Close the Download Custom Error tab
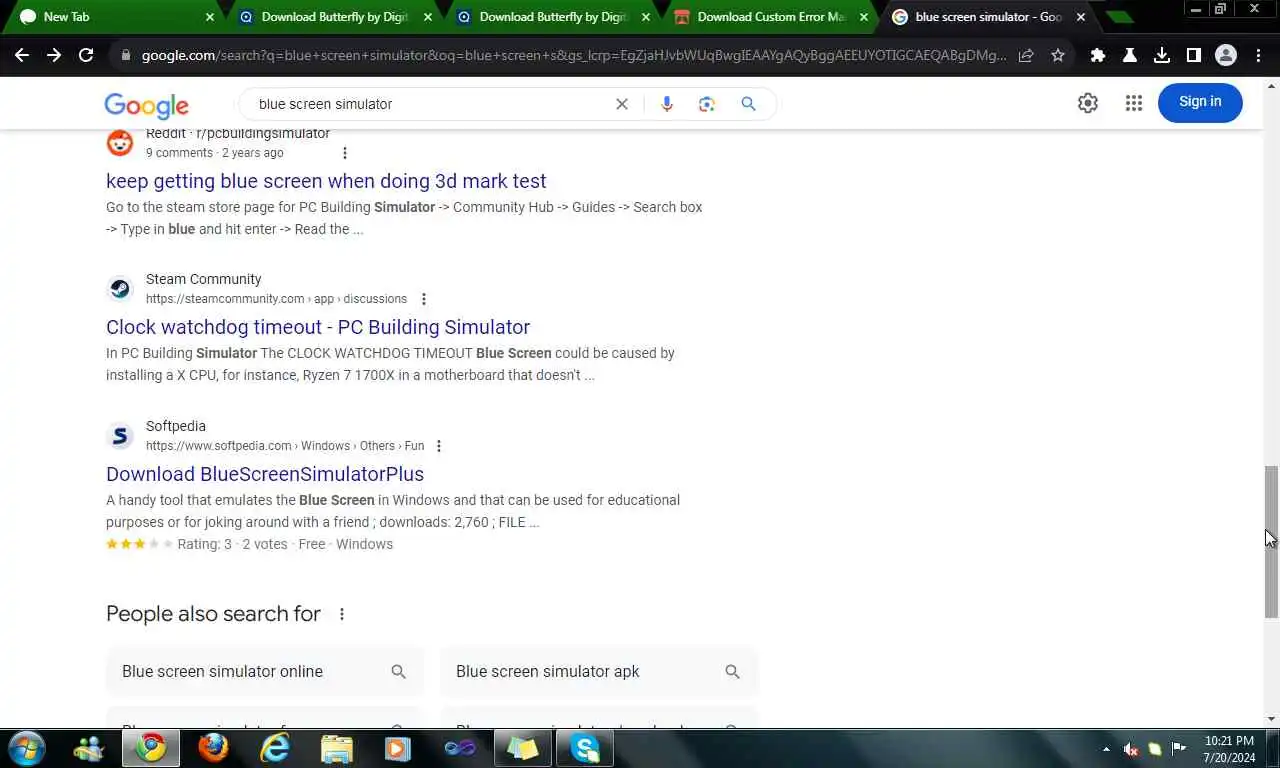This screenshot has height=768, width=1280. click(x=864, y=17)
